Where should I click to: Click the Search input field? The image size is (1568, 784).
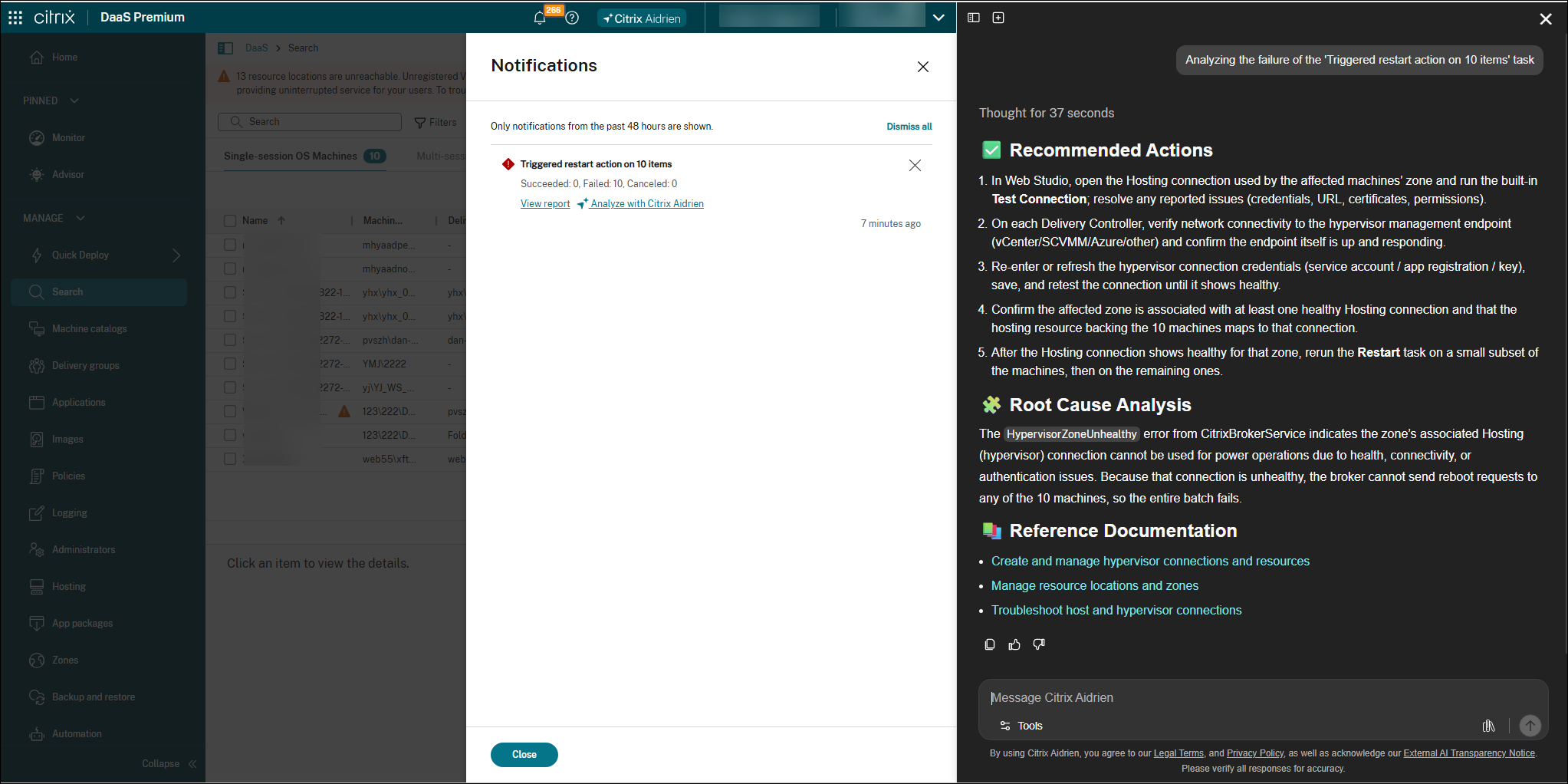(x=310, y=122)
